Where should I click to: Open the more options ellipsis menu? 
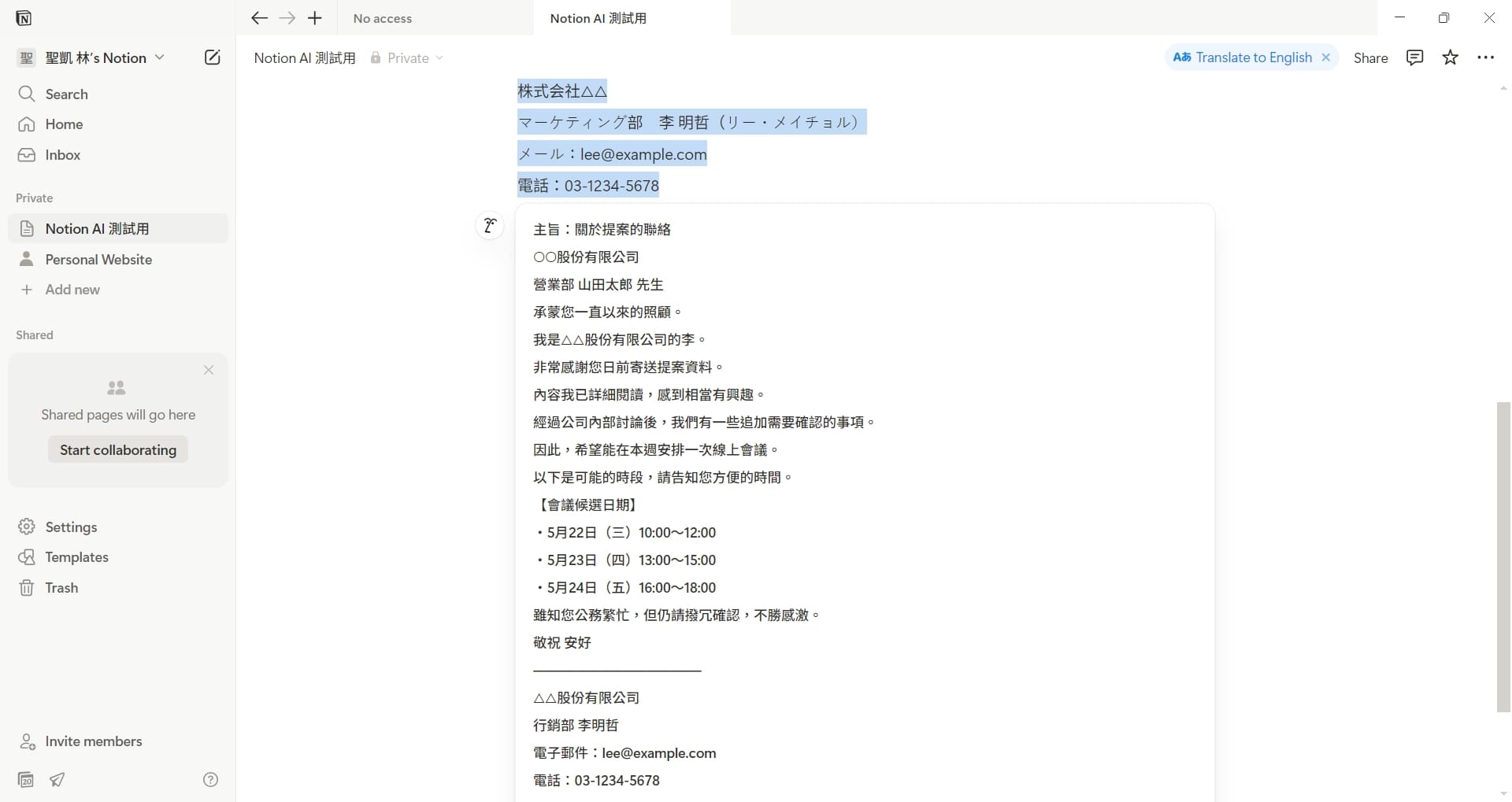1487,57
